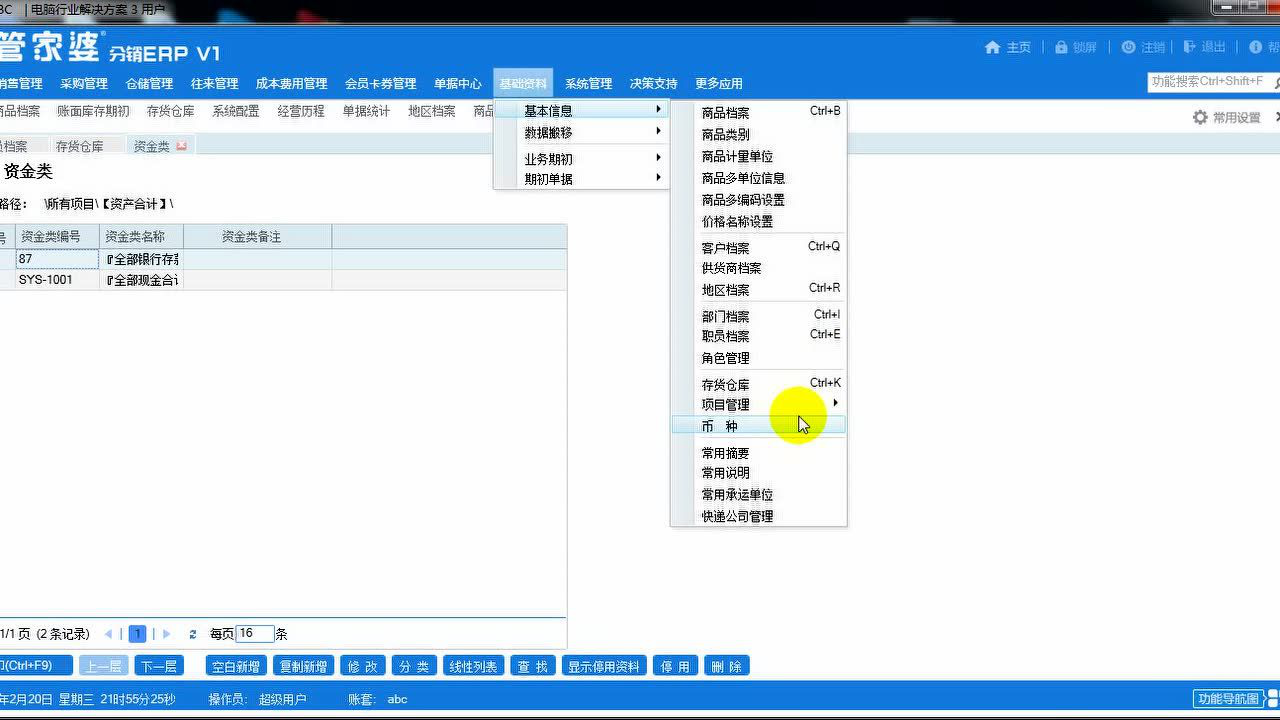This screenshot has width=1280, height=720.
Task: Click 线性列表 button
Action: (x=472, y=666)
